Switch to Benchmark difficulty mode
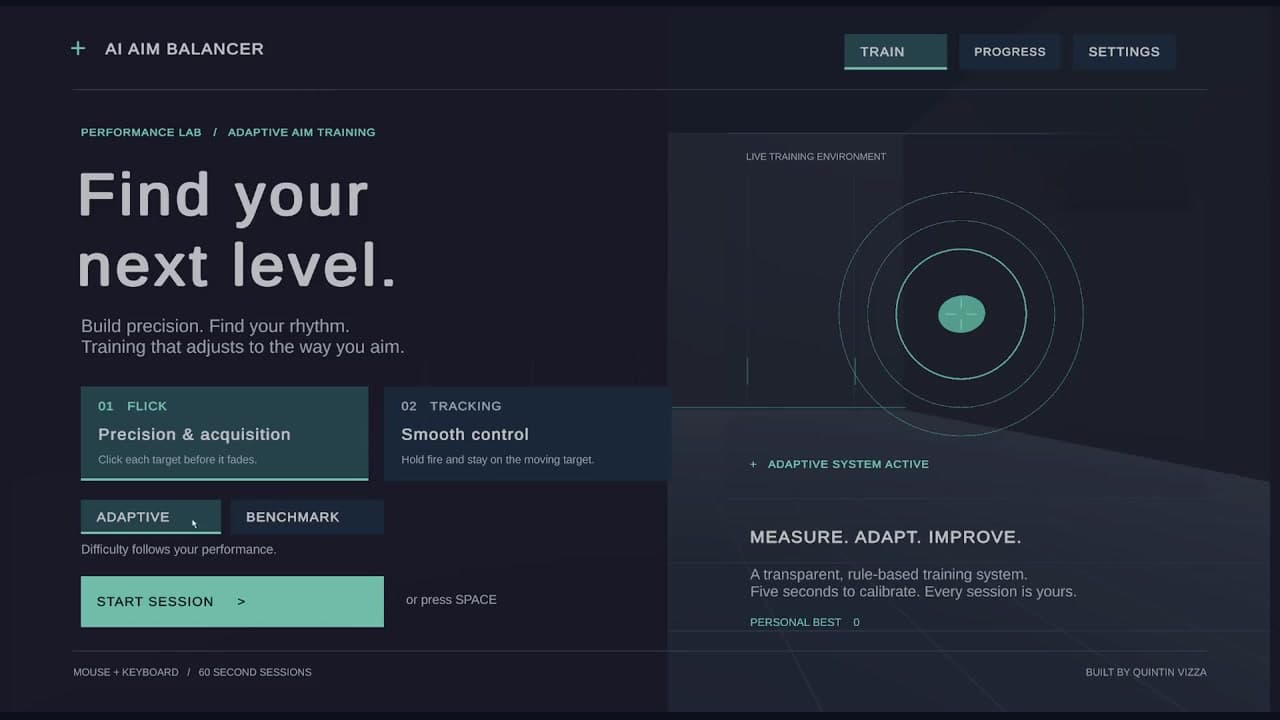 pos(307,517)
